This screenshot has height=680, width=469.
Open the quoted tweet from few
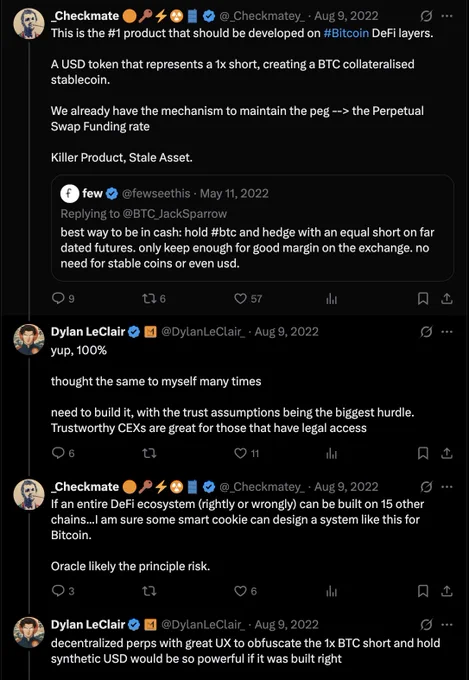point(253,229)
